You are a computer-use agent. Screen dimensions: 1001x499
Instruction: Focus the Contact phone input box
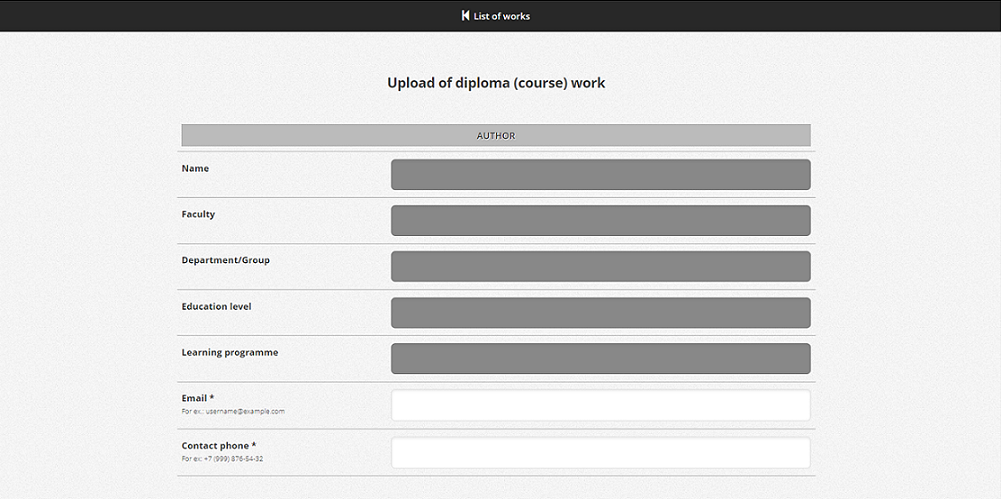point(600,453)
